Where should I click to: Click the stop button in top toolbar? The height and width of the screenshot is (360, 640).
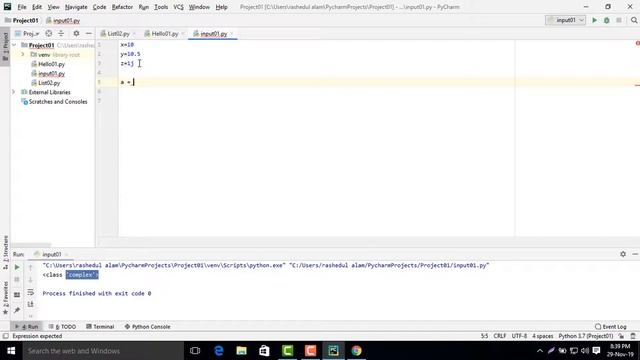pyautogui.click(x=619, y=20)
